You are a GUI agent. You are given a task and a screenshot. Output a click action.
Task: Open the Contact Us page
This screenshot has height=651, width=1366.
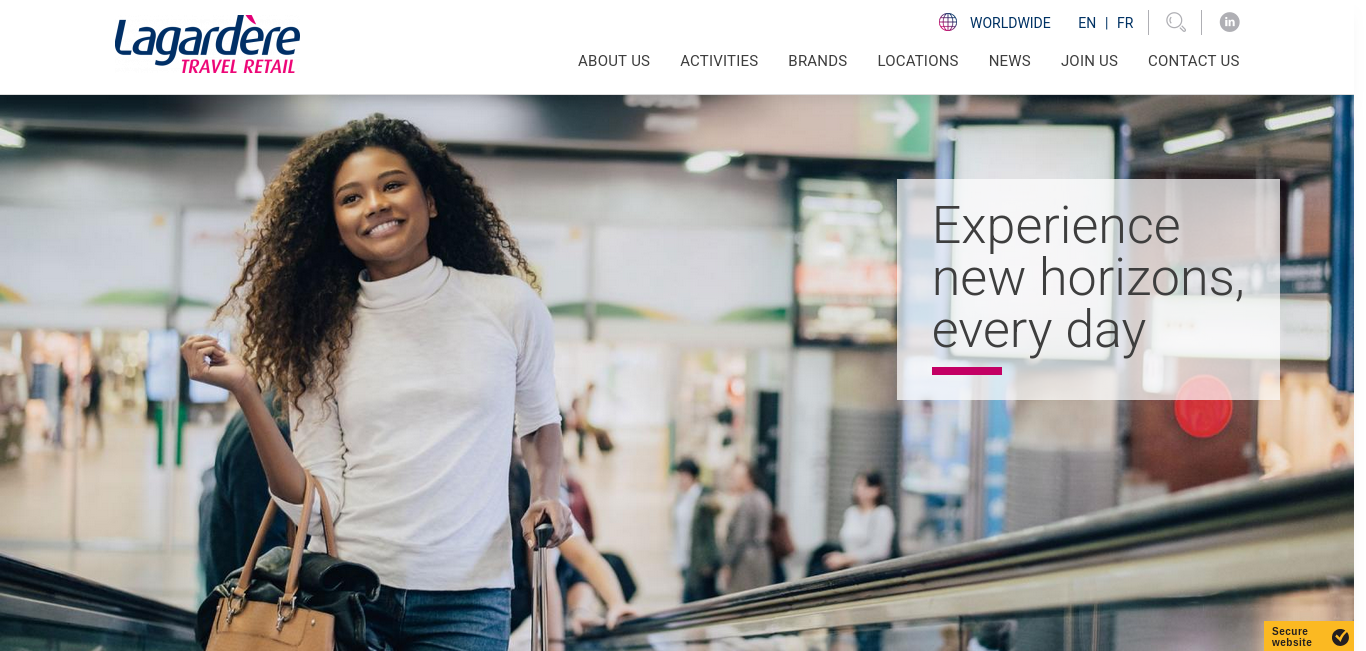coord(1194,61)
